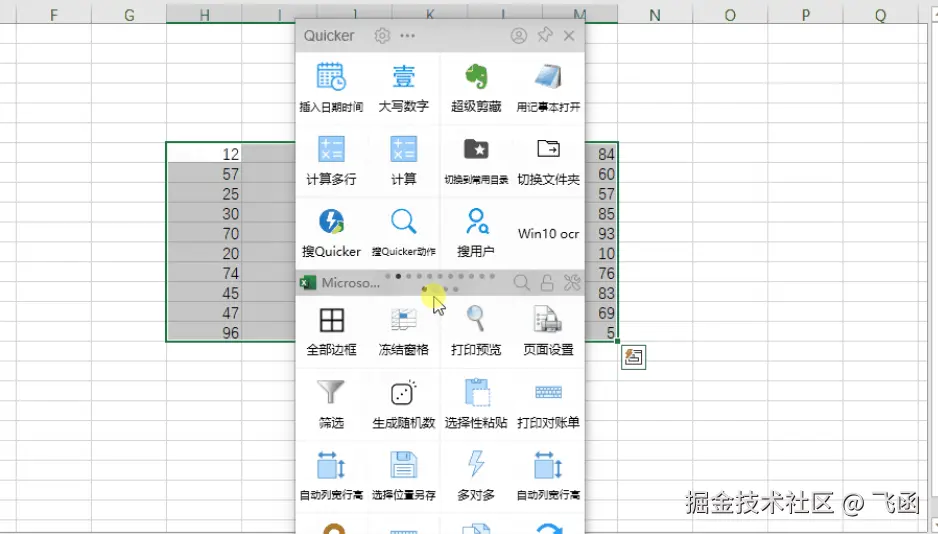This screenshot has width=938, height=534.
Task: Pin the Quicker panel
Action: click(544, 35)
